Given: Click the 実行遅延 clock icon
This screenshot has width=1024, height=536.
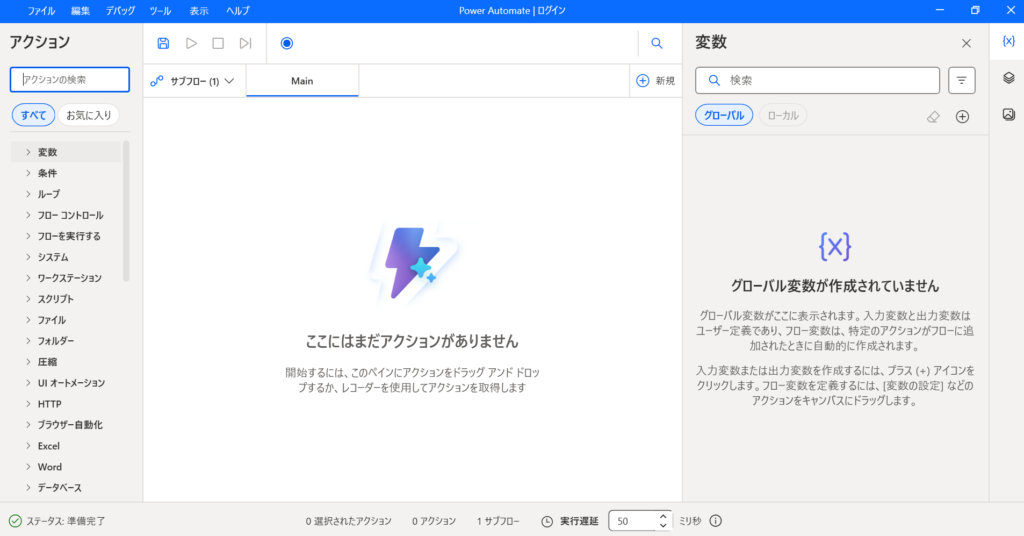Looking at the screenshot, I should coord(547,521).
